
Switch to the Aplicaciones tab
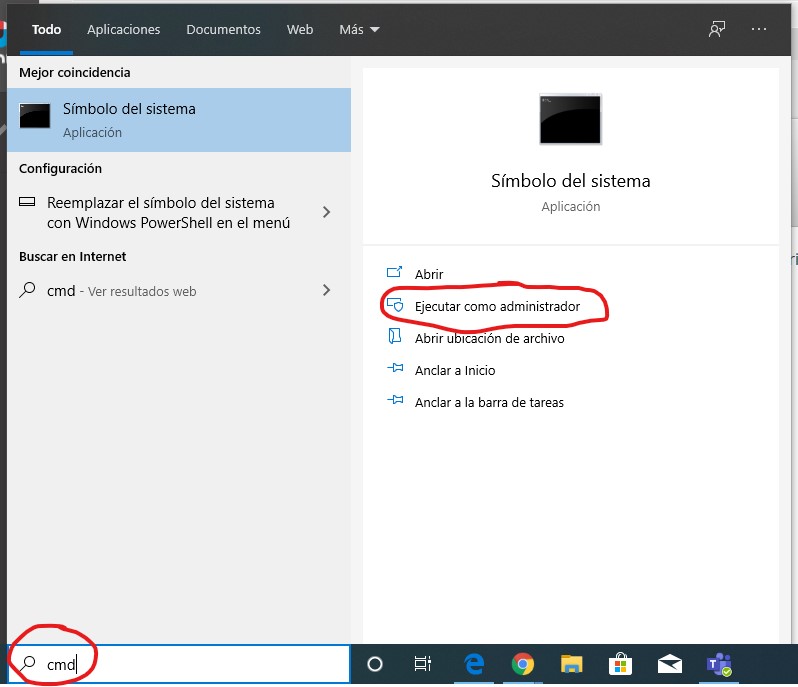coord(123,30)
